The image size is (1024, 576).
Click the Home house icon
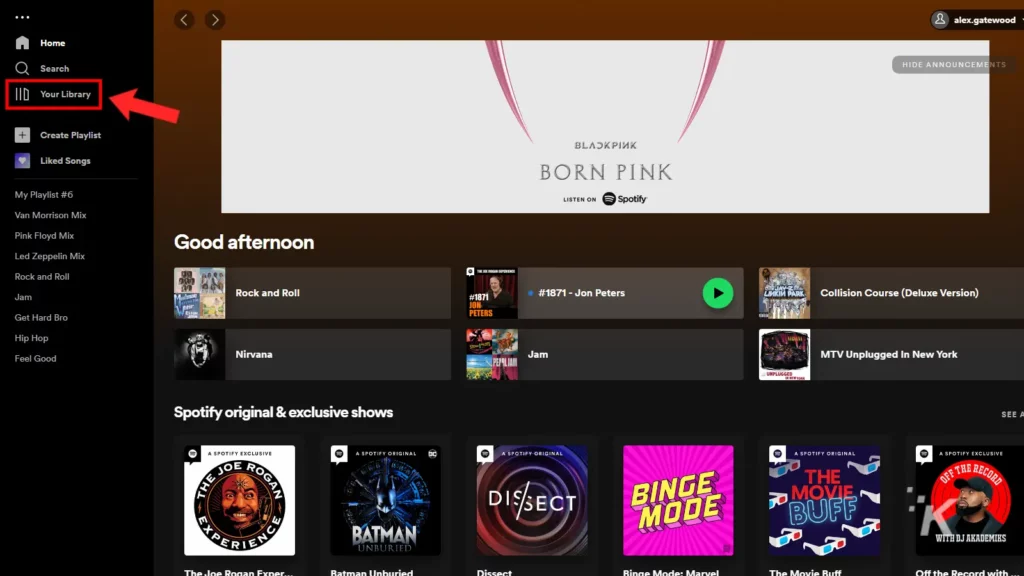point(22,43)
